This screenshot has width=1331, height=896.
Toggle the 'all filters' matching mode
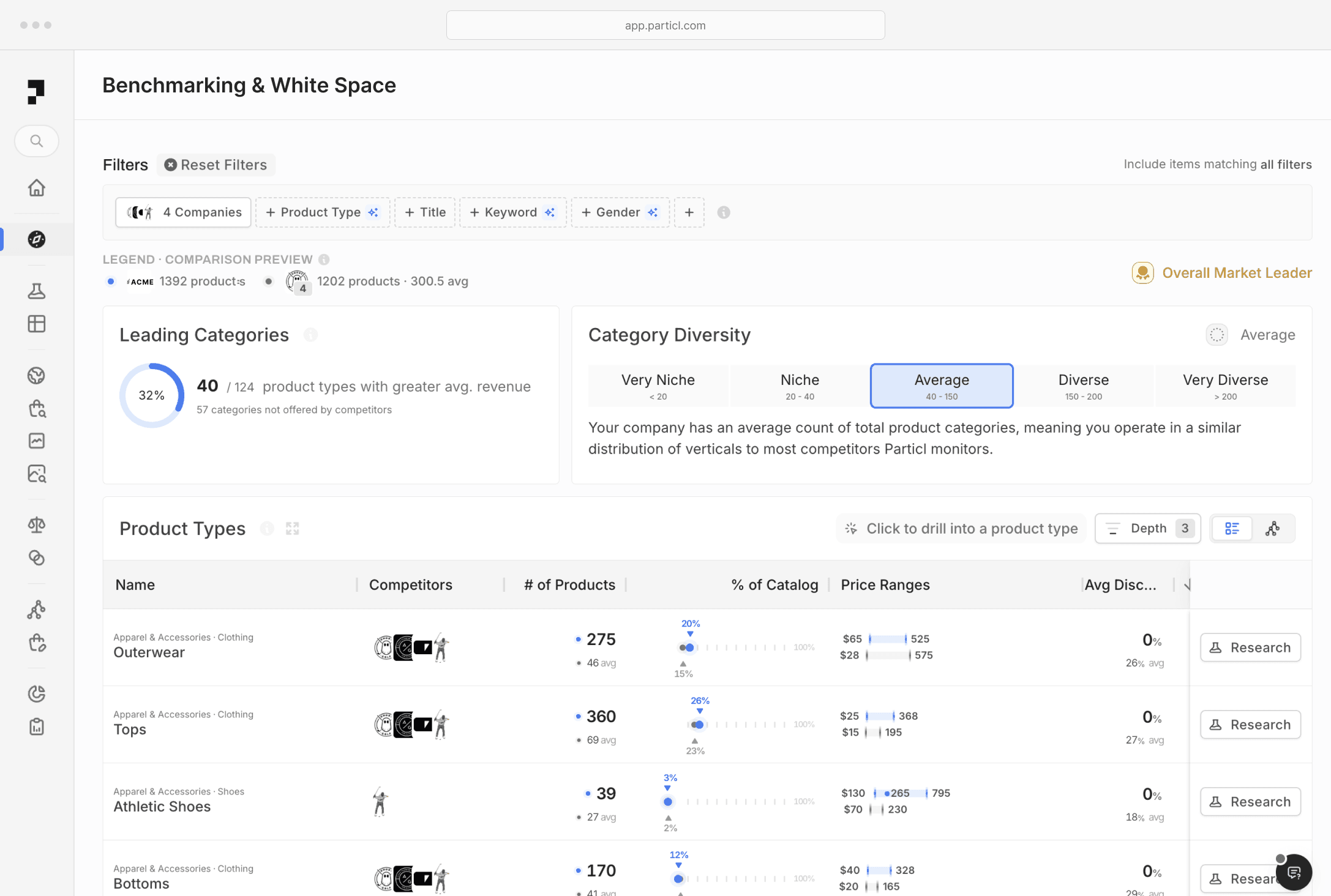pyautogui.click(x=1286, y=165)
